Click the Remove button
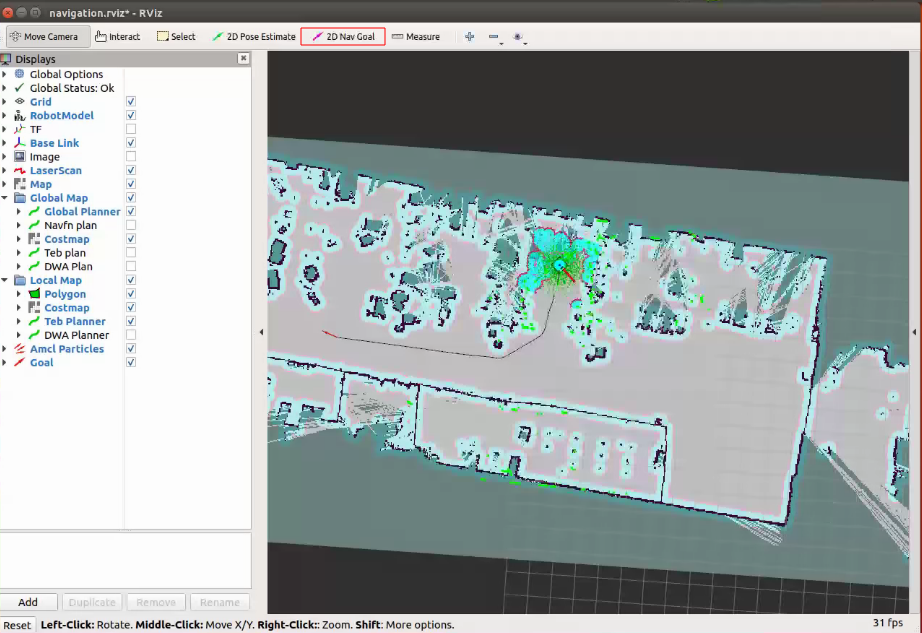Viewport: 922px width, 633px height. [x=156, y=602]
